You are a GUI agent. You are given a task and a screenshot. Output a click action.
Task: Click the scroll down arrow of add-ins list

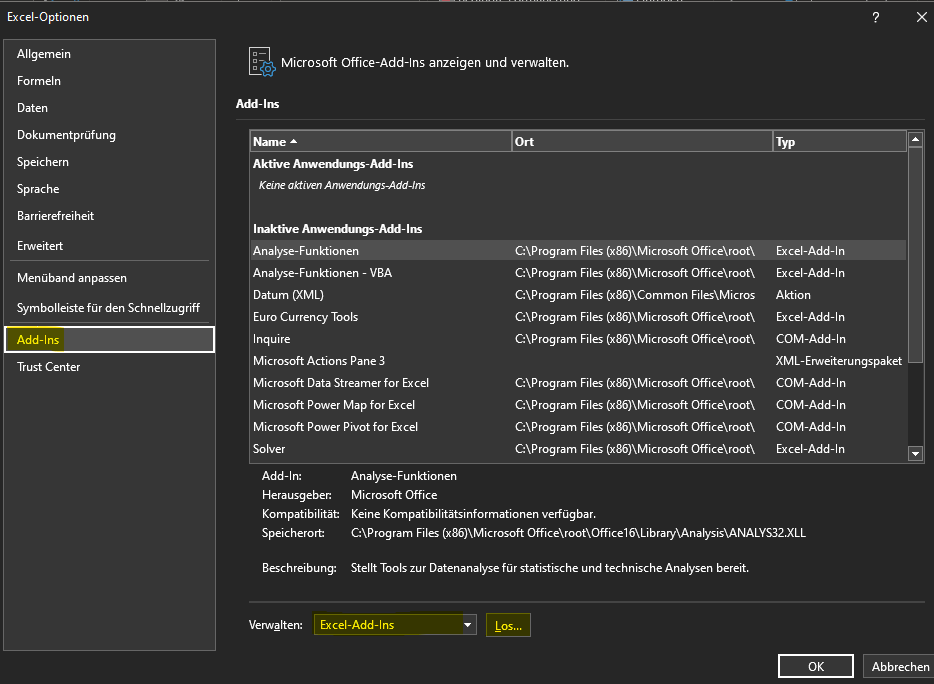point(916,454)
